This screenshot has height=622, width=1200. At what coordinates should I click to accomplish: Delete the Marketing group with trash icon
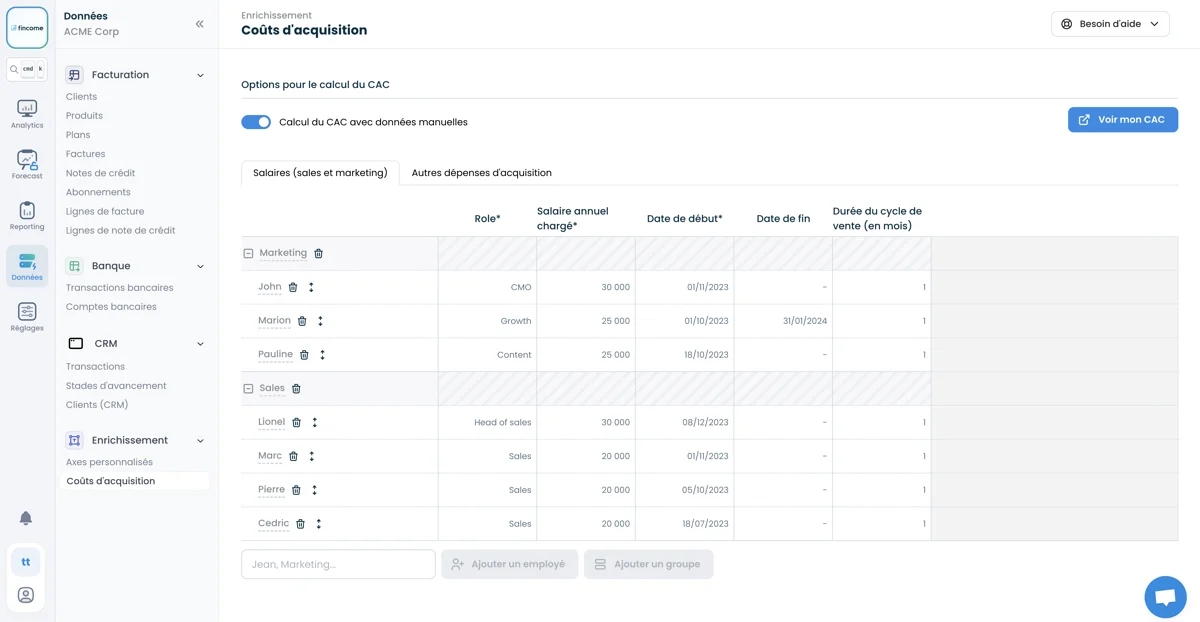pos(319,254)
